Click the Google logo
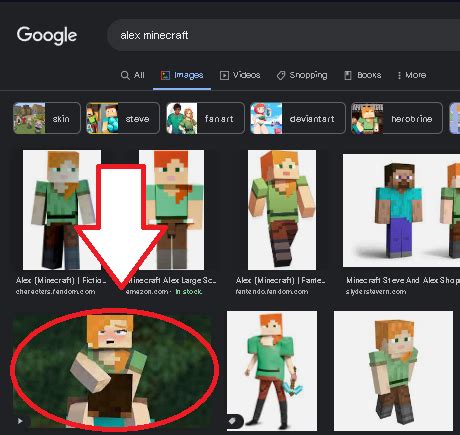Viewport: 460px width, 435px height. [x=47, y=35]
